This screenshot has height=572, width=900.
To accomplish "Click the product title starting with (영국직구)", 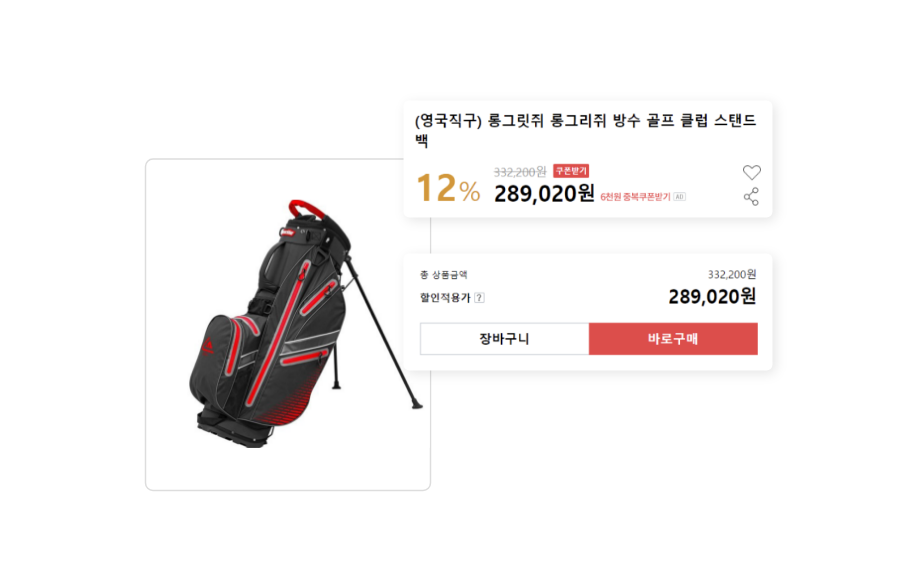I will pos(585,130).
